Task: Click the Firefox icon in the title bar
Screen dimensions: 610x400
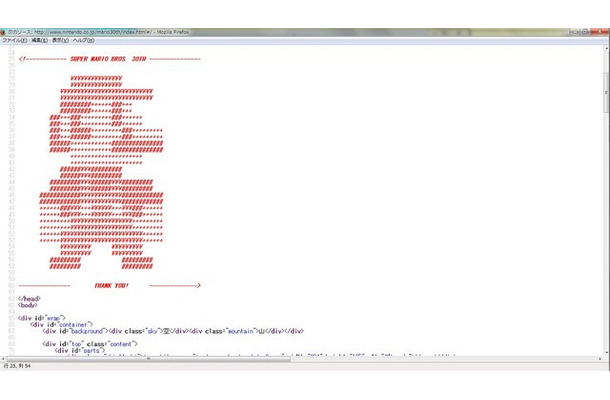Action: pos(3,32)
